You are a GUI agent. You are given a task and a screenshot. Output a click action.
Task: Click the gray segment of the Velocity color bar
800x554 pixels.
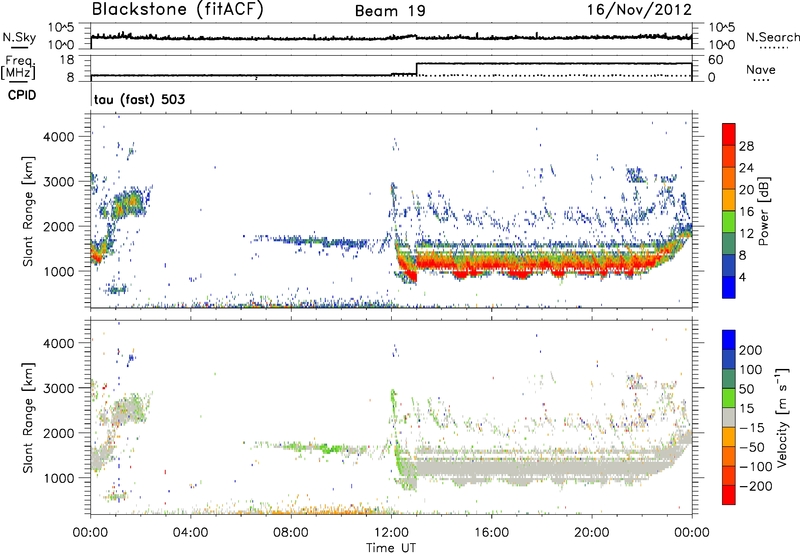pyautogui.click(x=729, y=417)
